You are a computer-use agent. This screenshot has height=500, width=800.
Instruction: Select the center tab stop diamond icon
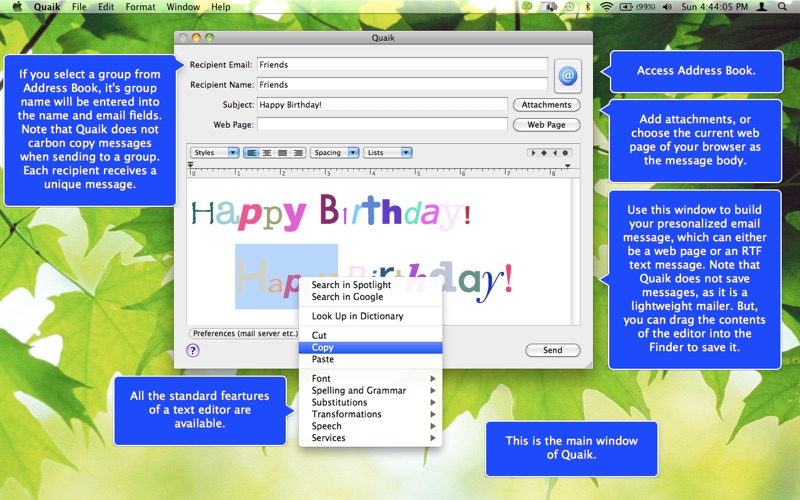(x=544, y=153)
